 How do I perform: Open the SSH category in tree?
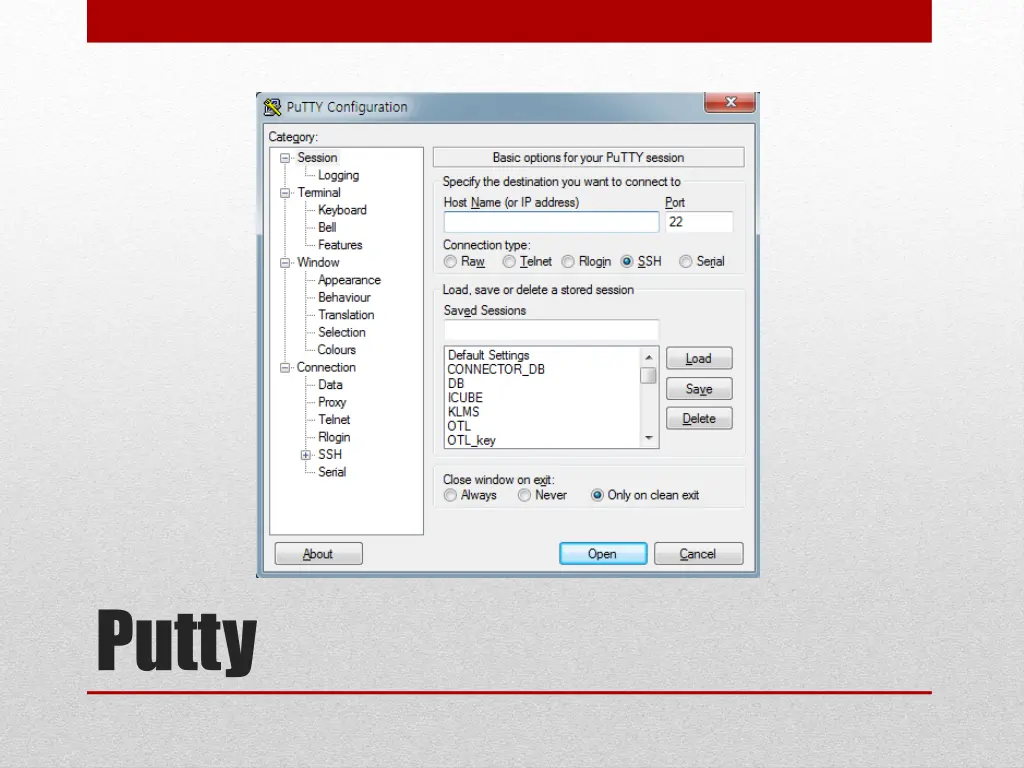[330, 455]
